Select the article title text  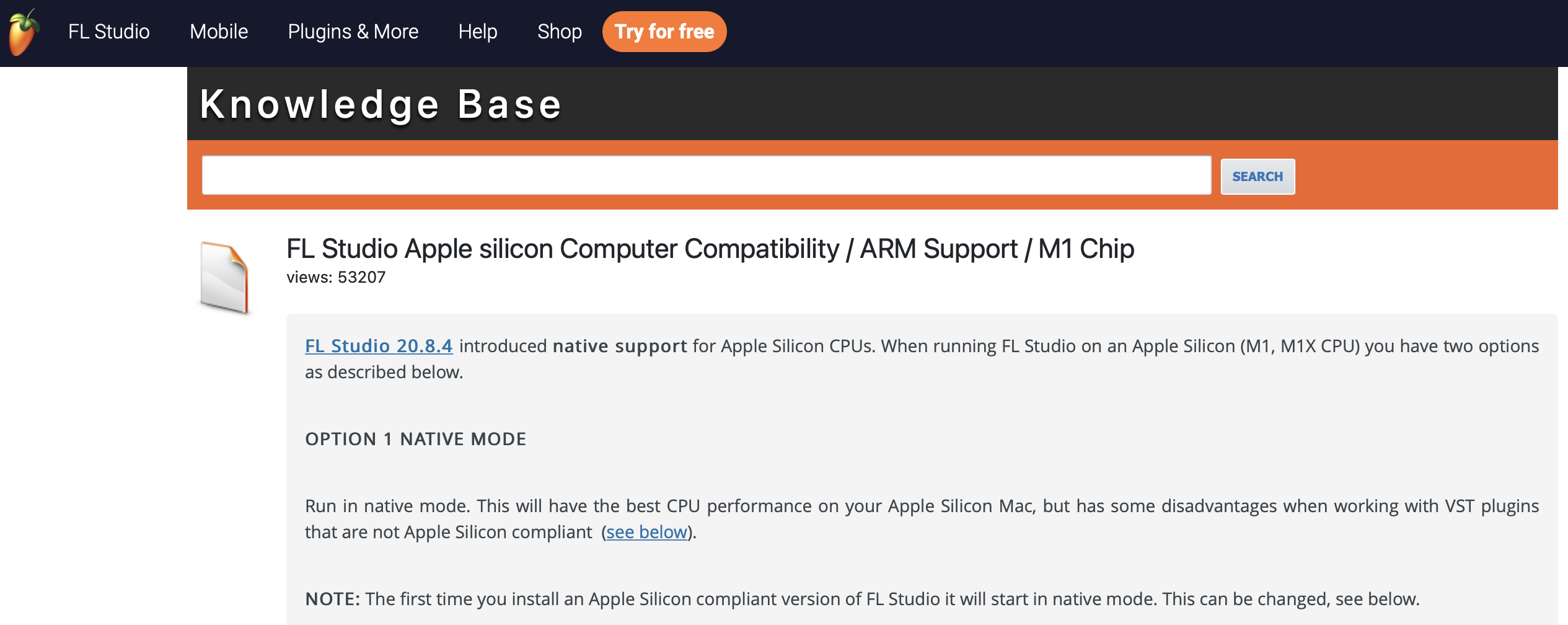pos(709,249)
